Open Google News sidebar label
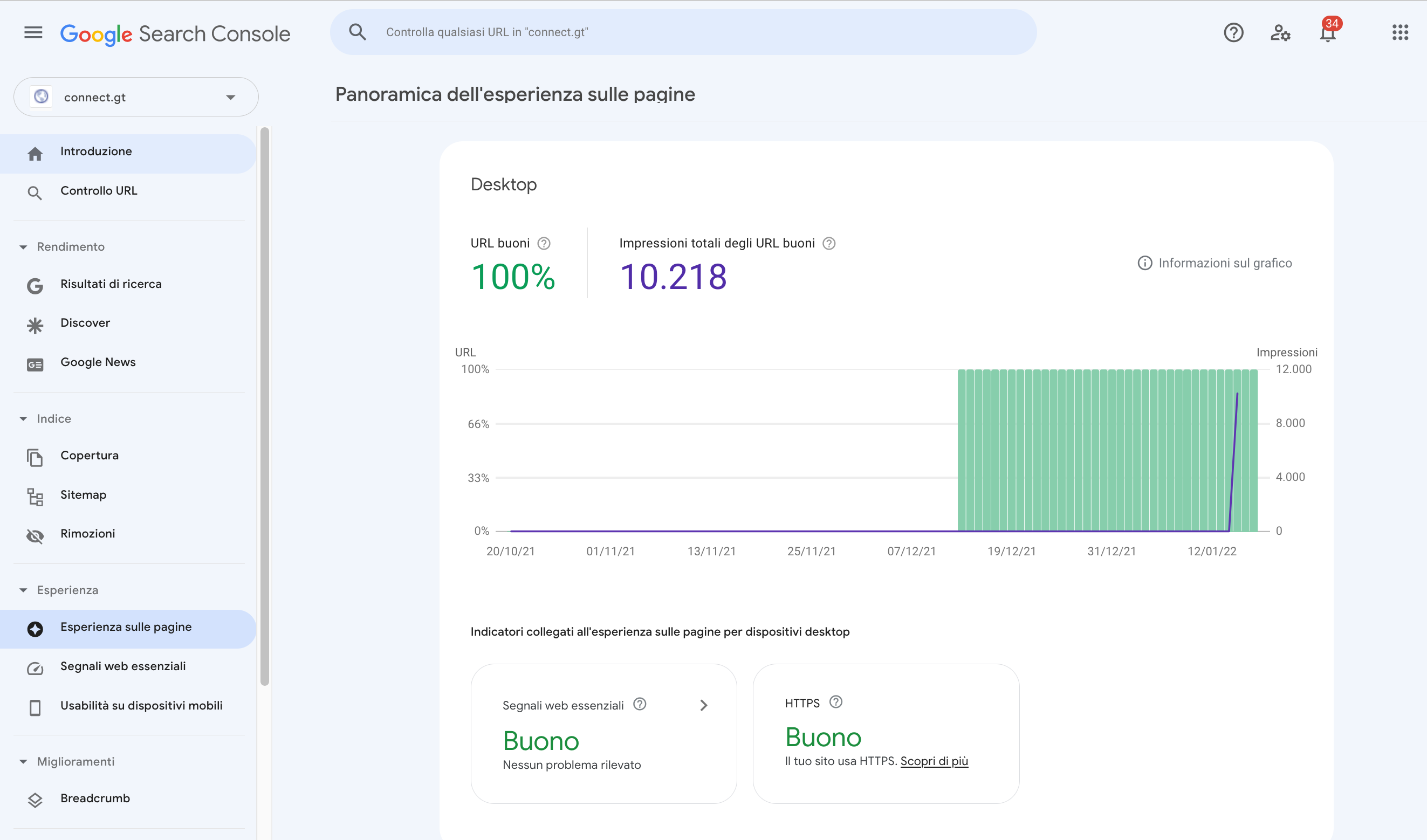Image resolution: width=1427 pixels, height=840 pixels. click(x=98, y=362)
